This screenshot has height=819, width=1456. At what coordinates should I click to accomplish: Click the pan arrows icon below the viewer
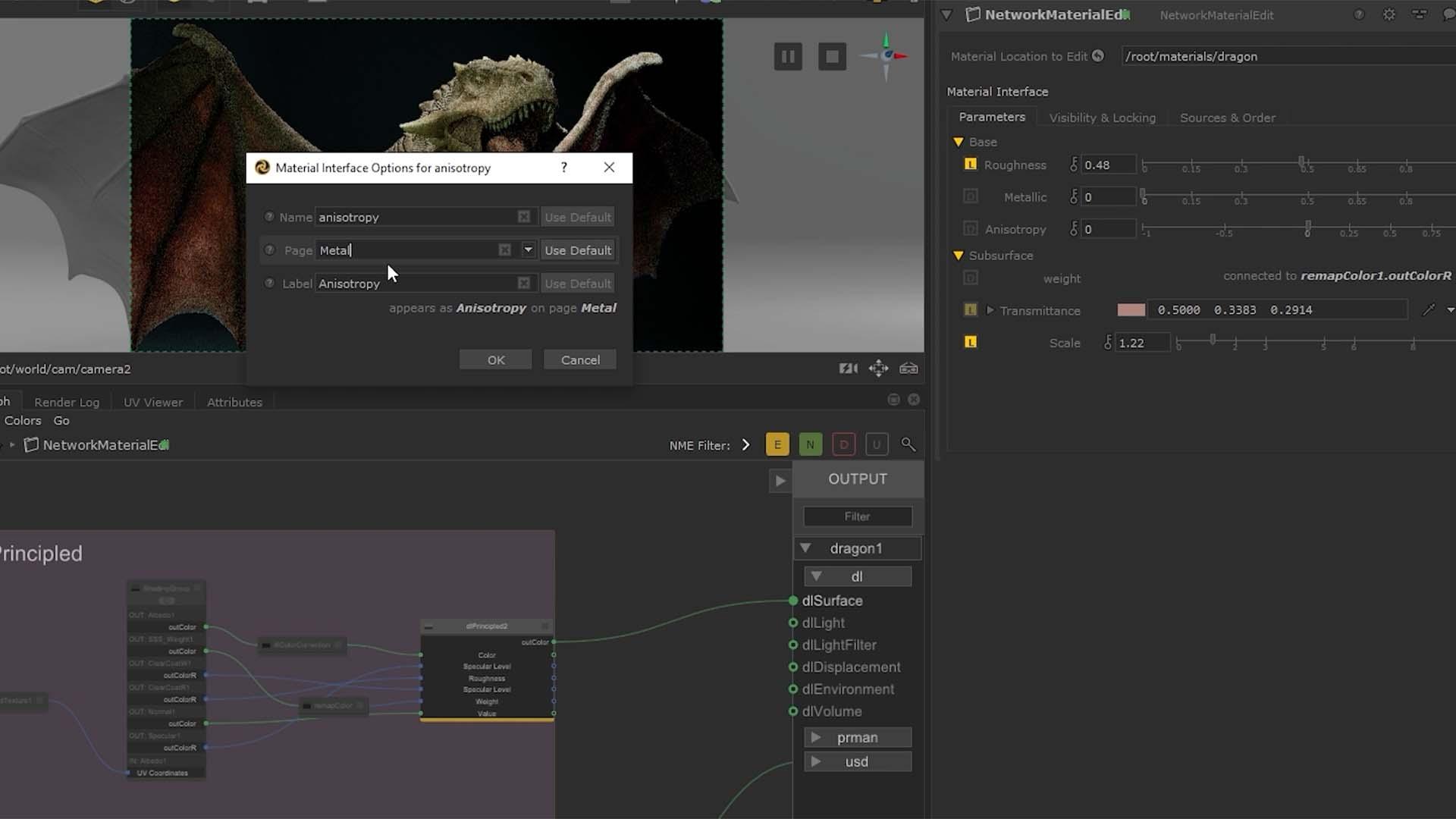878,369
